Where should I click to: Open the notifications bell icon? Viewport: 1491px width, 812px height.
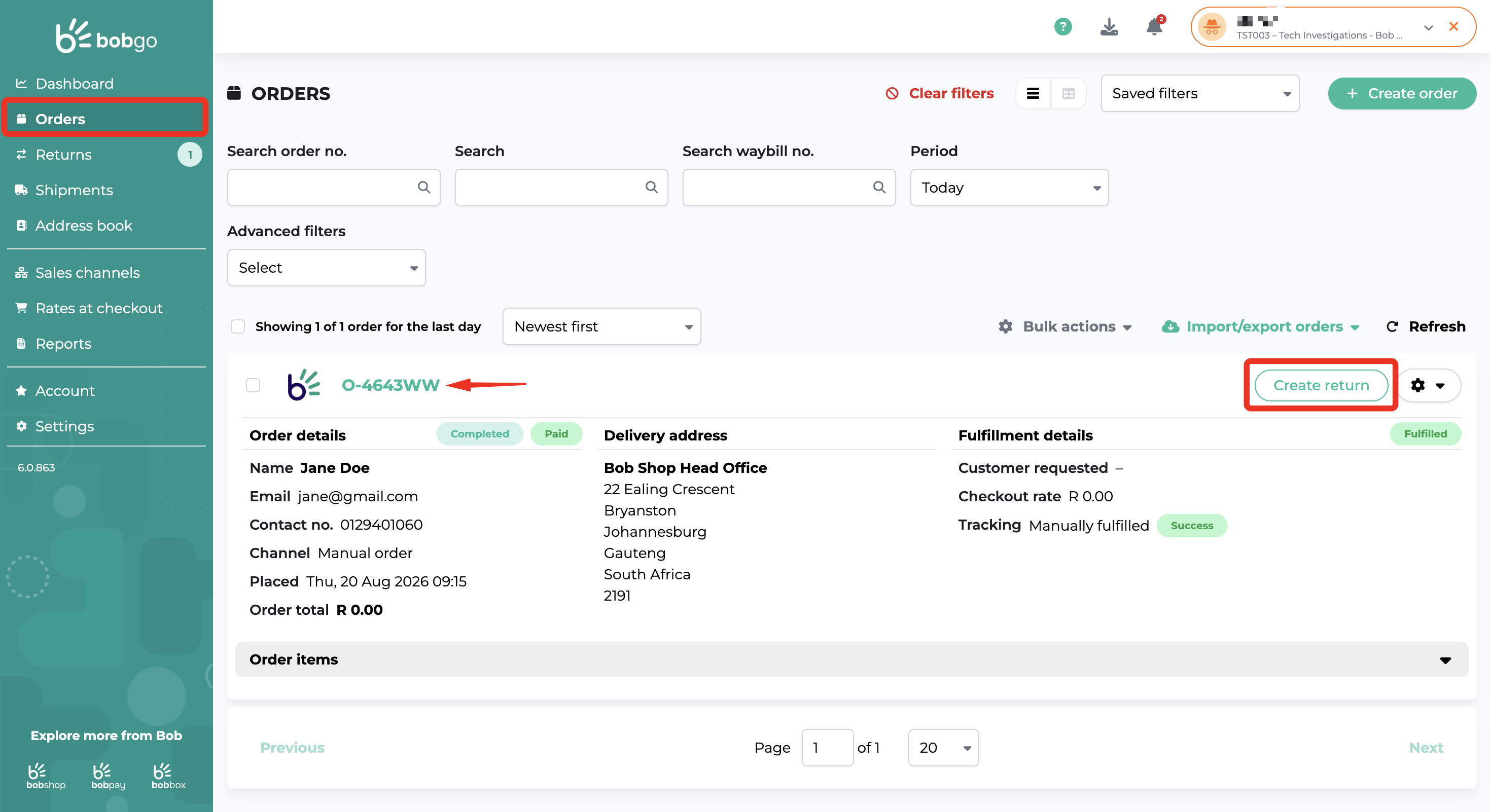(x=1155, y=26)
